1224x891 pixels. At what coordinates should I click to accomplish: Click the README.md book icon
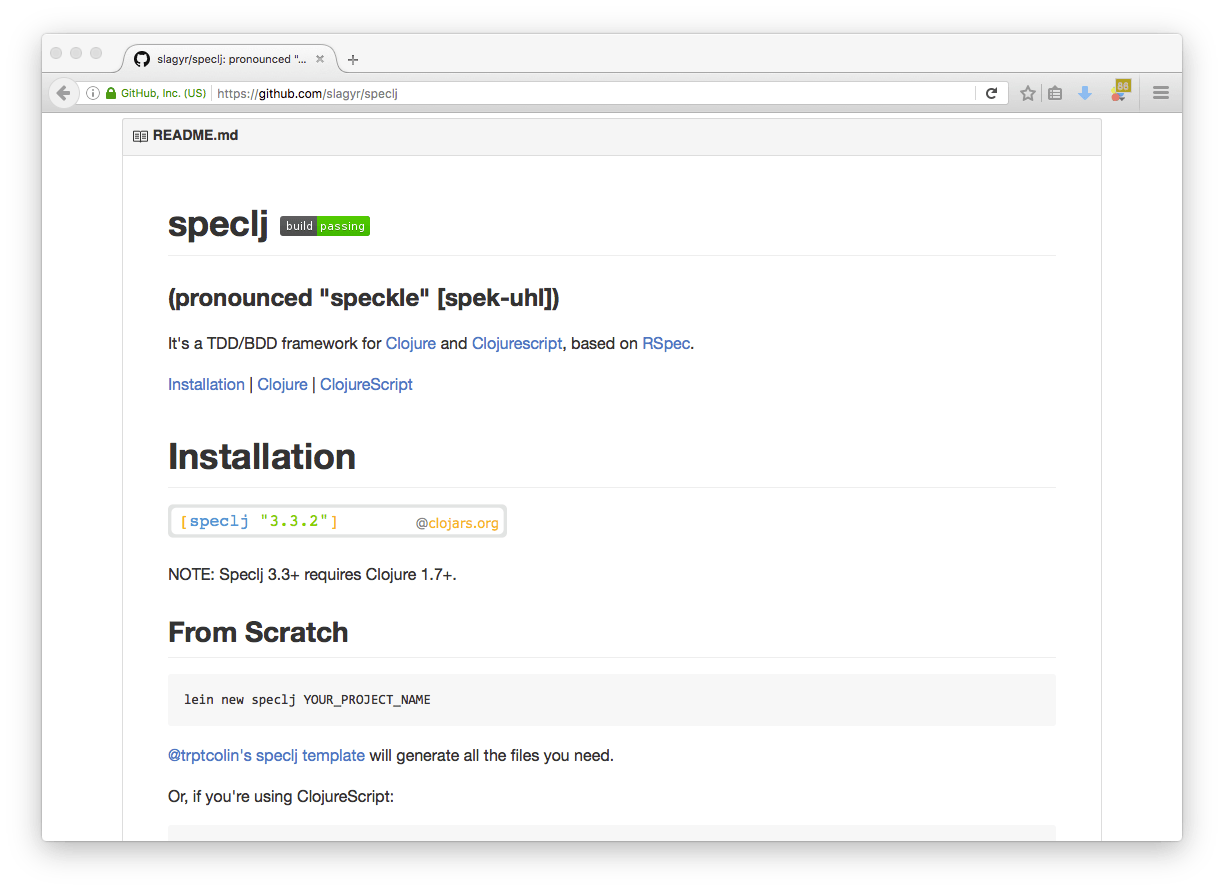tap(140, 136)
